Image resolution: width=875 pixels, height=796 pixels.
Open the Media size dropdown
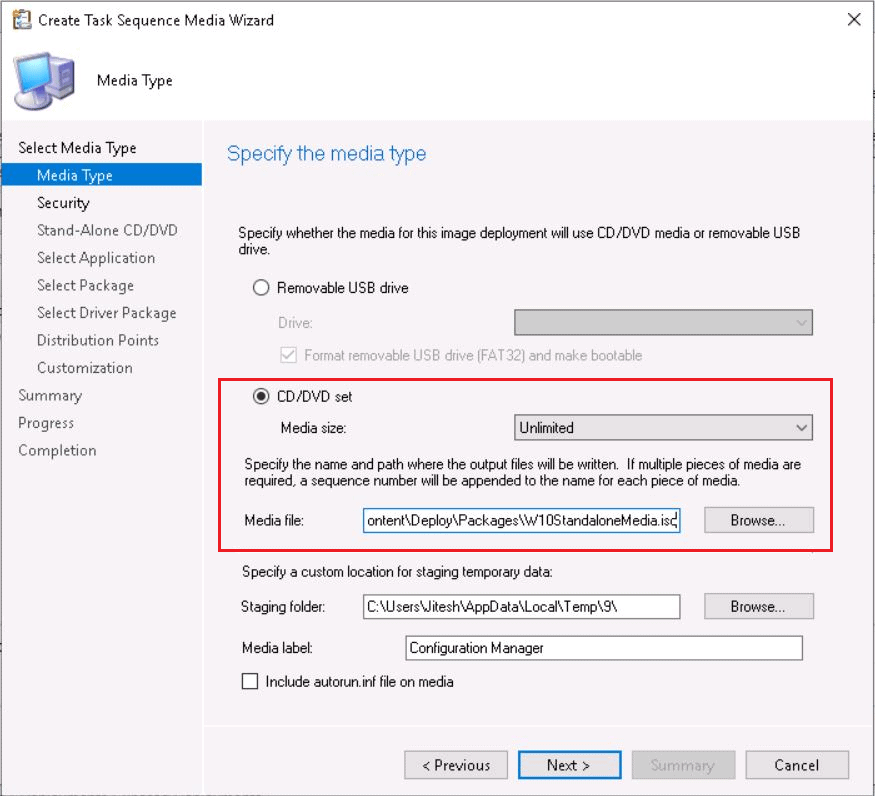pos(663,428)
